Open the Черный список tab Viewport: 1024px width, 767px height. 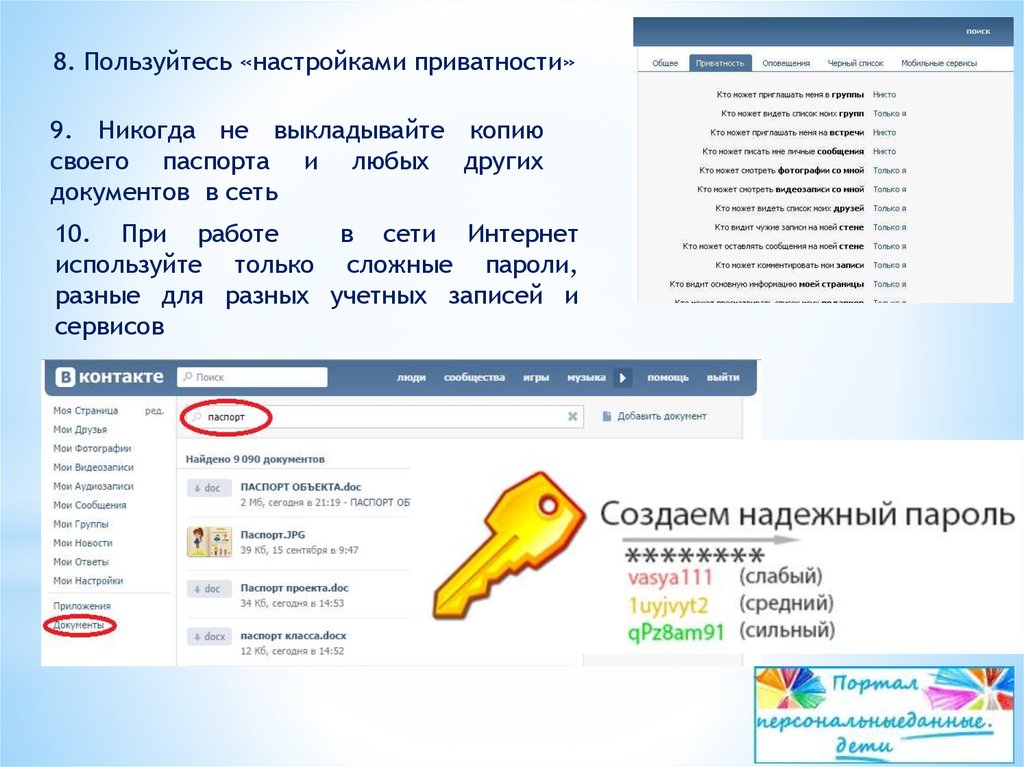[855, 63]
